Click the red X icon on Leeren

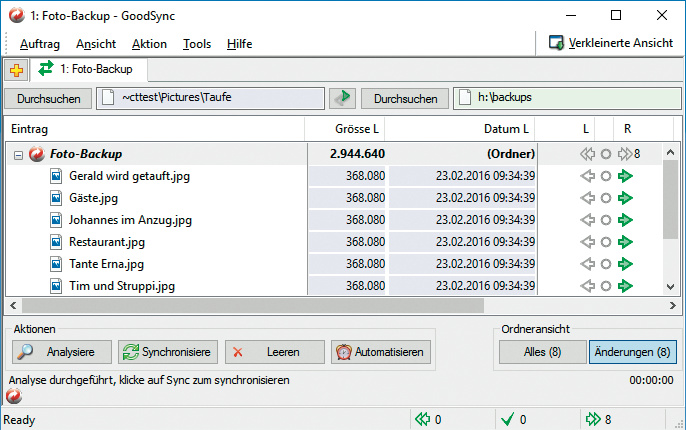click(x=238, y=352)
